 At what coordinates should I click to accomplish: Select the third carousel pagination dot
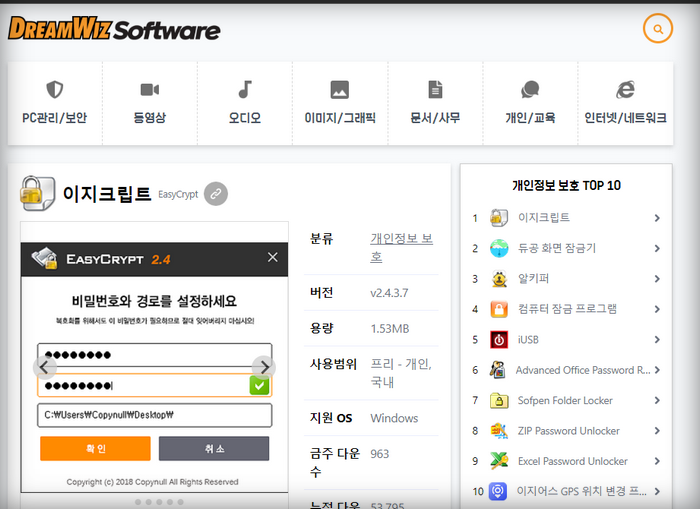(159, 502)
